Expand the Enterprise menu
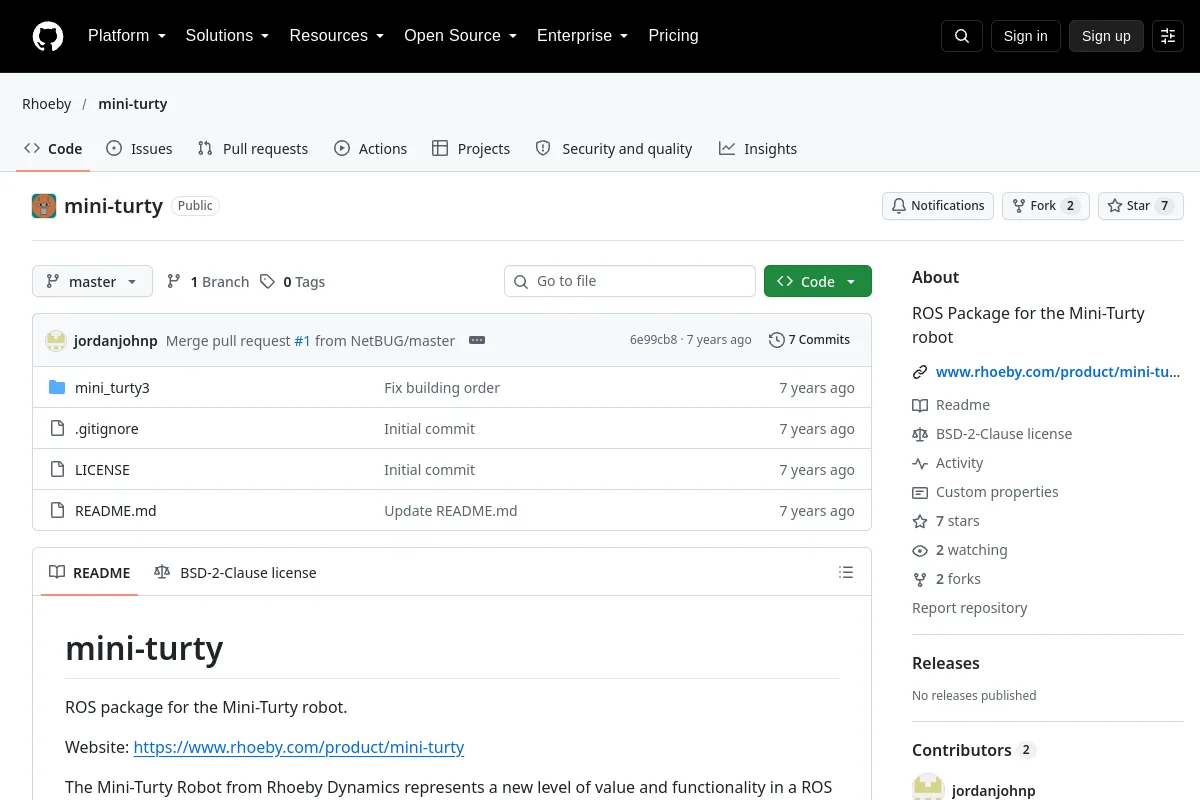 pyautogui.click(x=582, y=36)
